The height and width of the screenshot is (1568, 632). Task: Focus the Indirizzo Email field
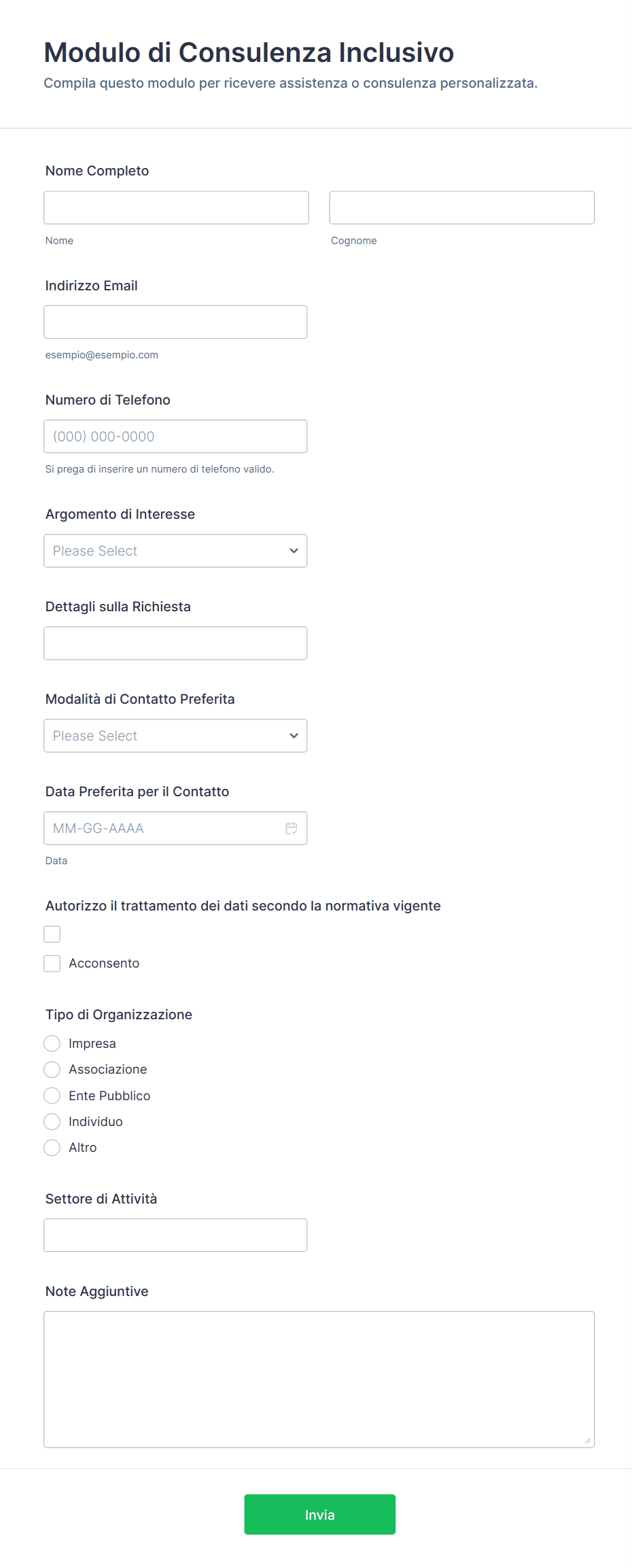click(175, 322)
